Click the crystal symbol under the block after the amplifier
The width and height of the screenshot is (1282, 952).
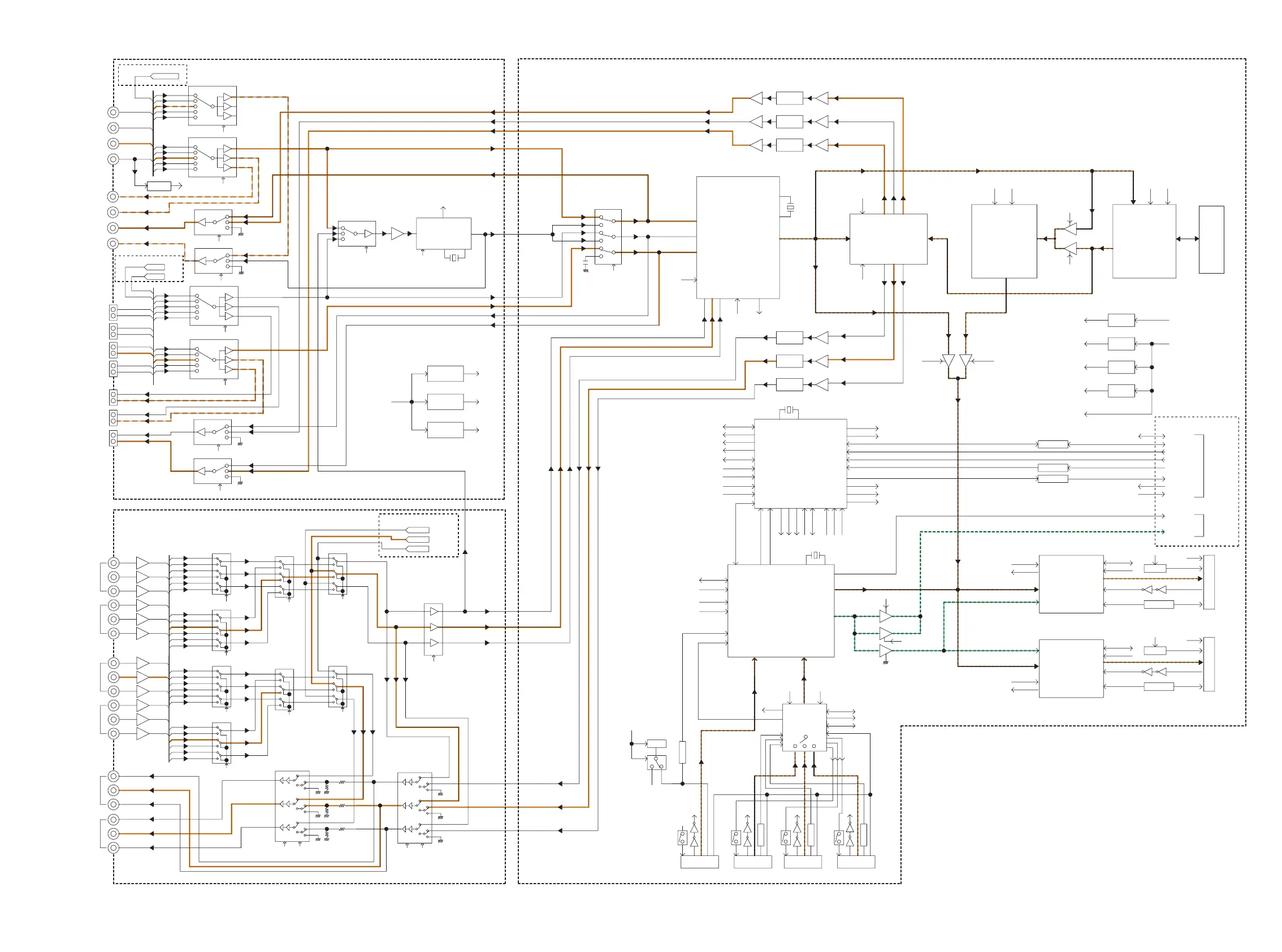(x=454, y=258)
